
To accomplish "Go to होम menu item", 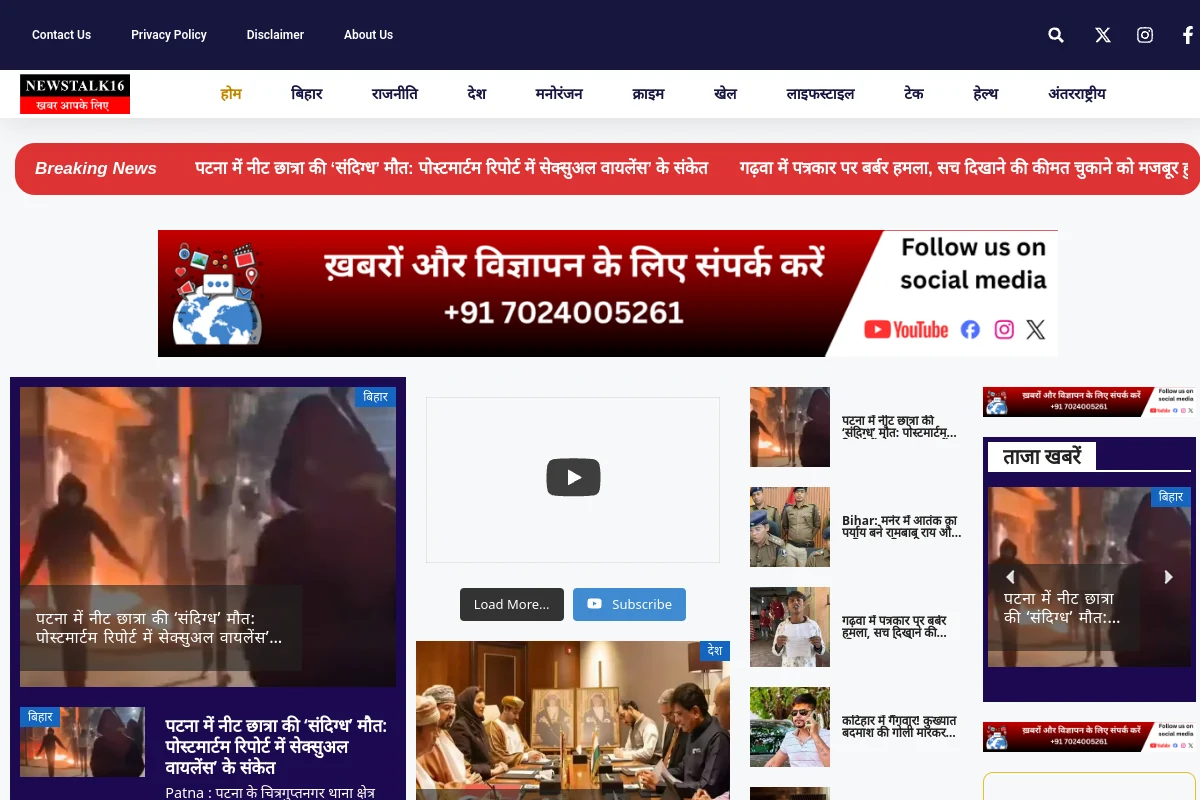I will 231,94.
